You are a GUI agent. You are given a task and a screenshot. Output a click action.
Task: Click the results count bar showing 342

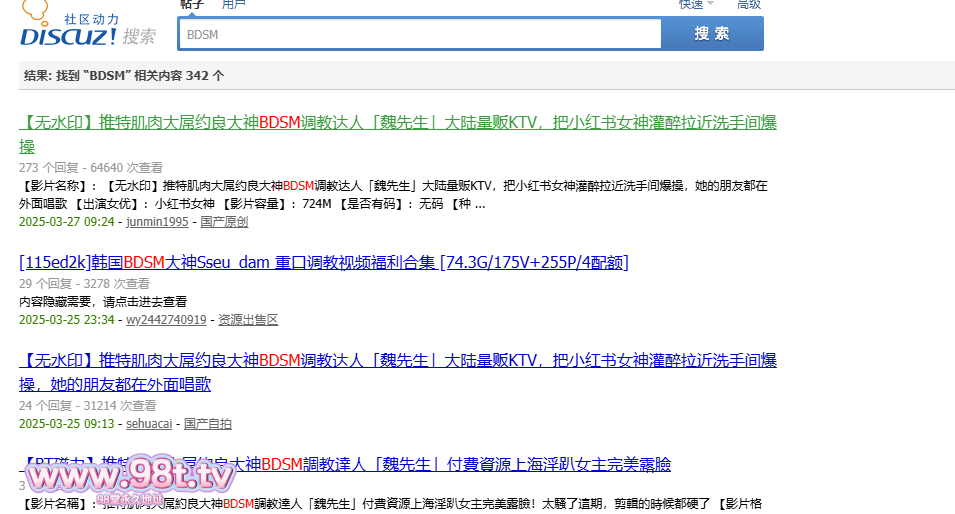pyautogui.click(x=486, y=75)
